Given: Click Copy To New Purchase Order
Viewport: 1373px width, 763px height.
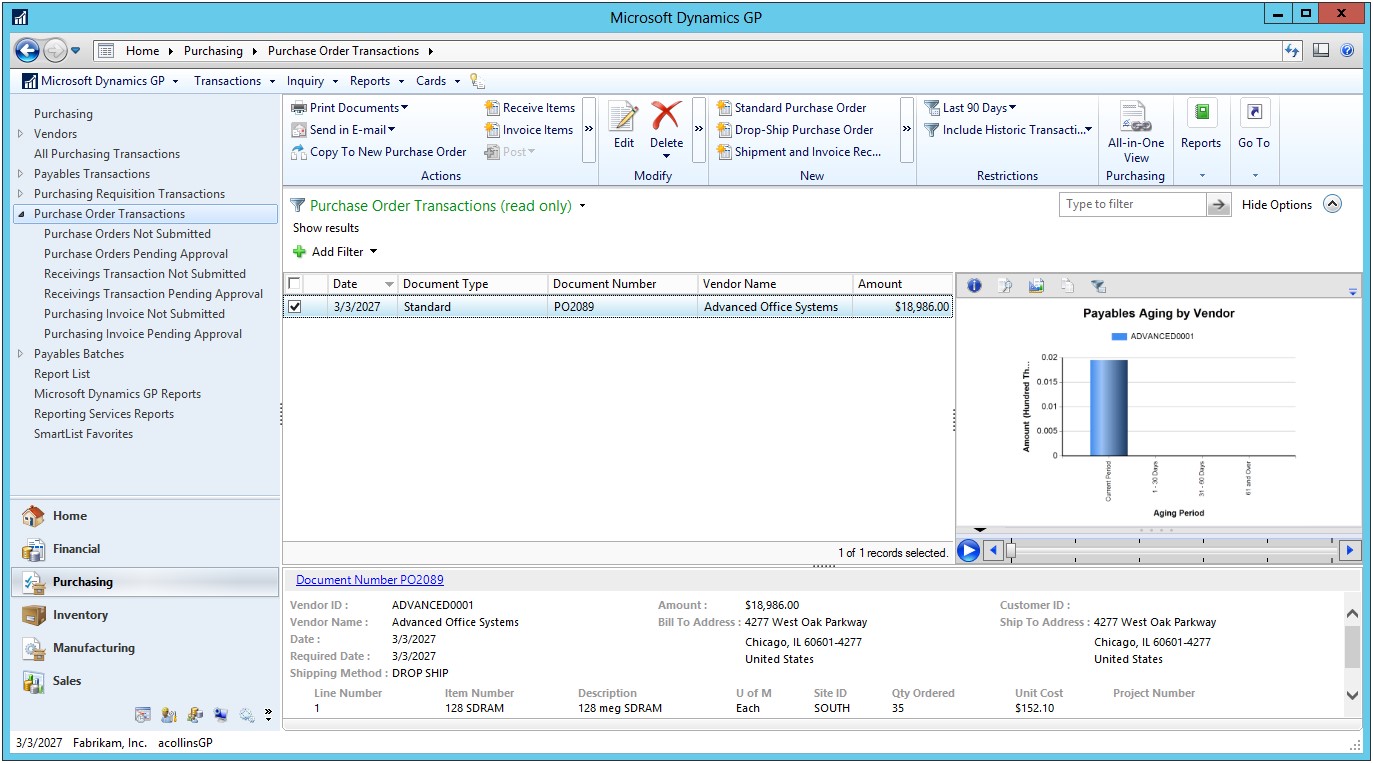Looking at the screenshot, I should (x=379, y=152).
